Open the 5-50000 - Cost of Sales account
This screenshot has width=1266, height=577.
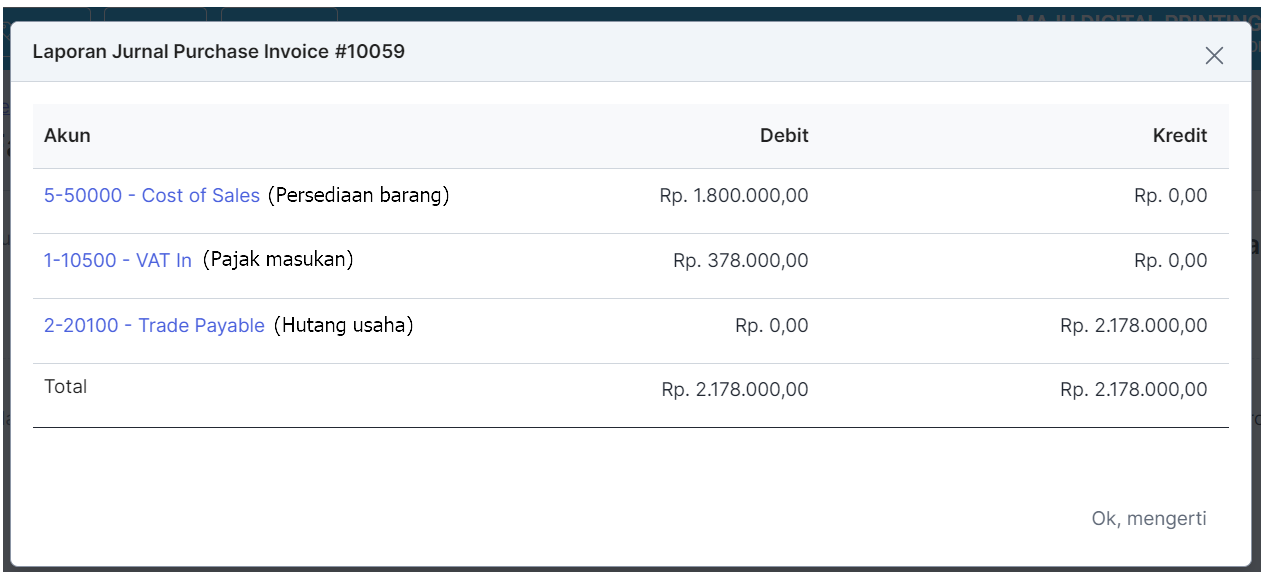[152, 196]
